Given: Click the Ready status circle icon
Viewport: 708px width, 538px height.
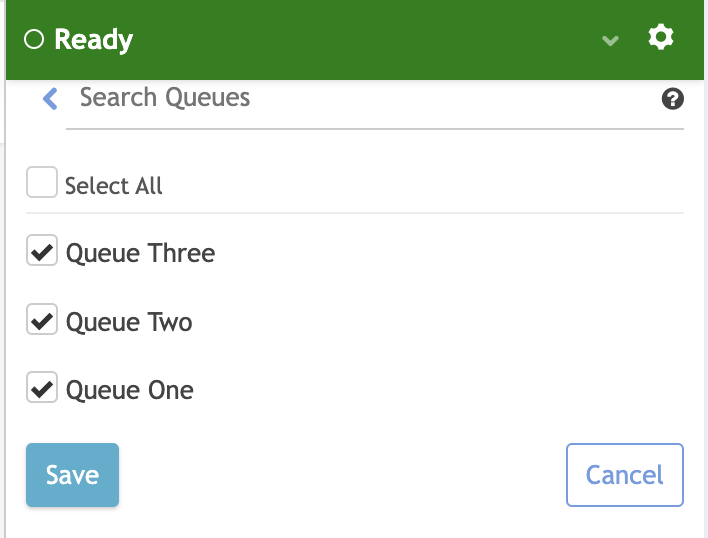Looking at the screenshot, I should point(34,40).
